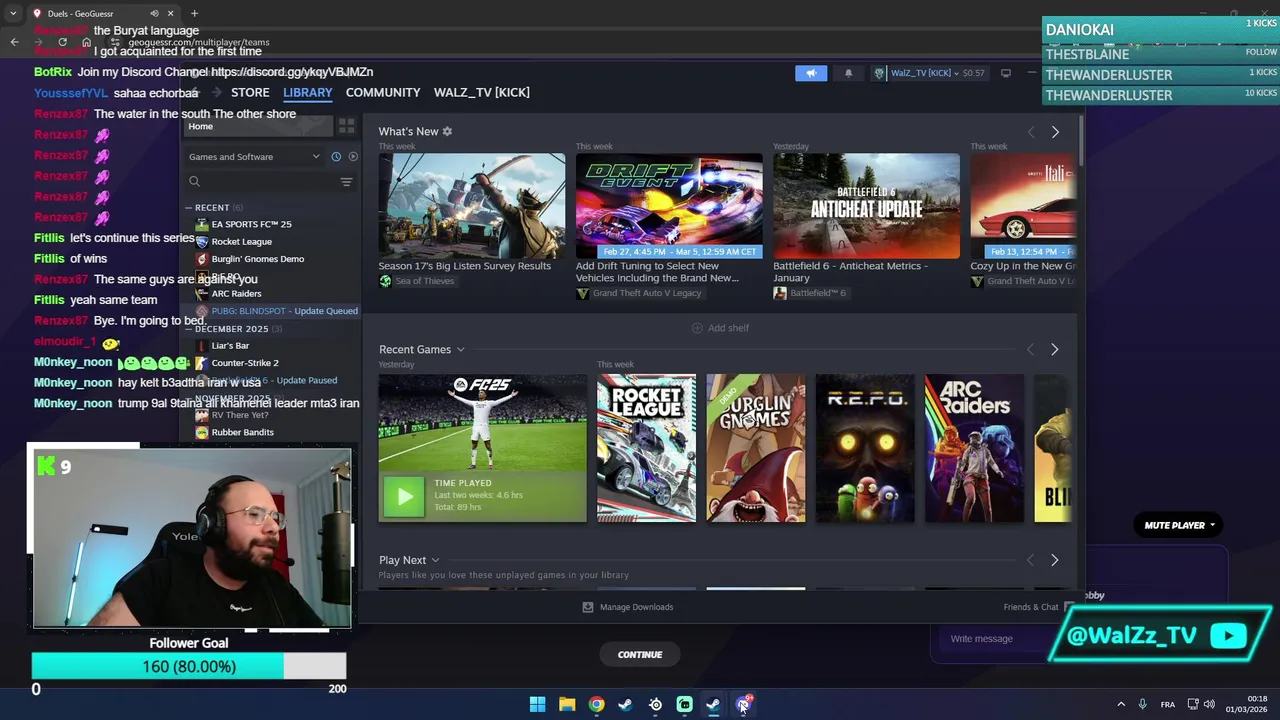
Task: Click the Steam announcements megaphone button
Action: [x=811, y=73]
